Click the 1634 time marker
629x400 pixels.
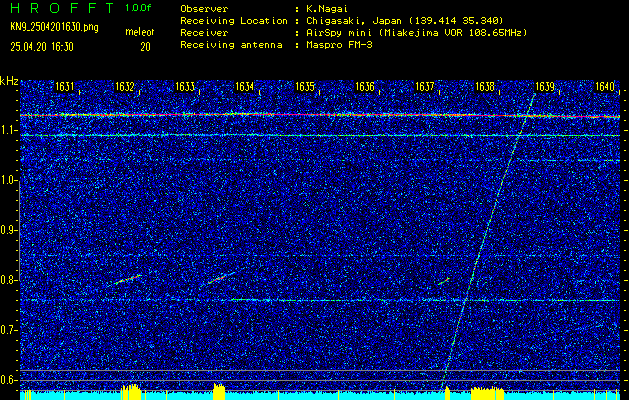[245, 86]
